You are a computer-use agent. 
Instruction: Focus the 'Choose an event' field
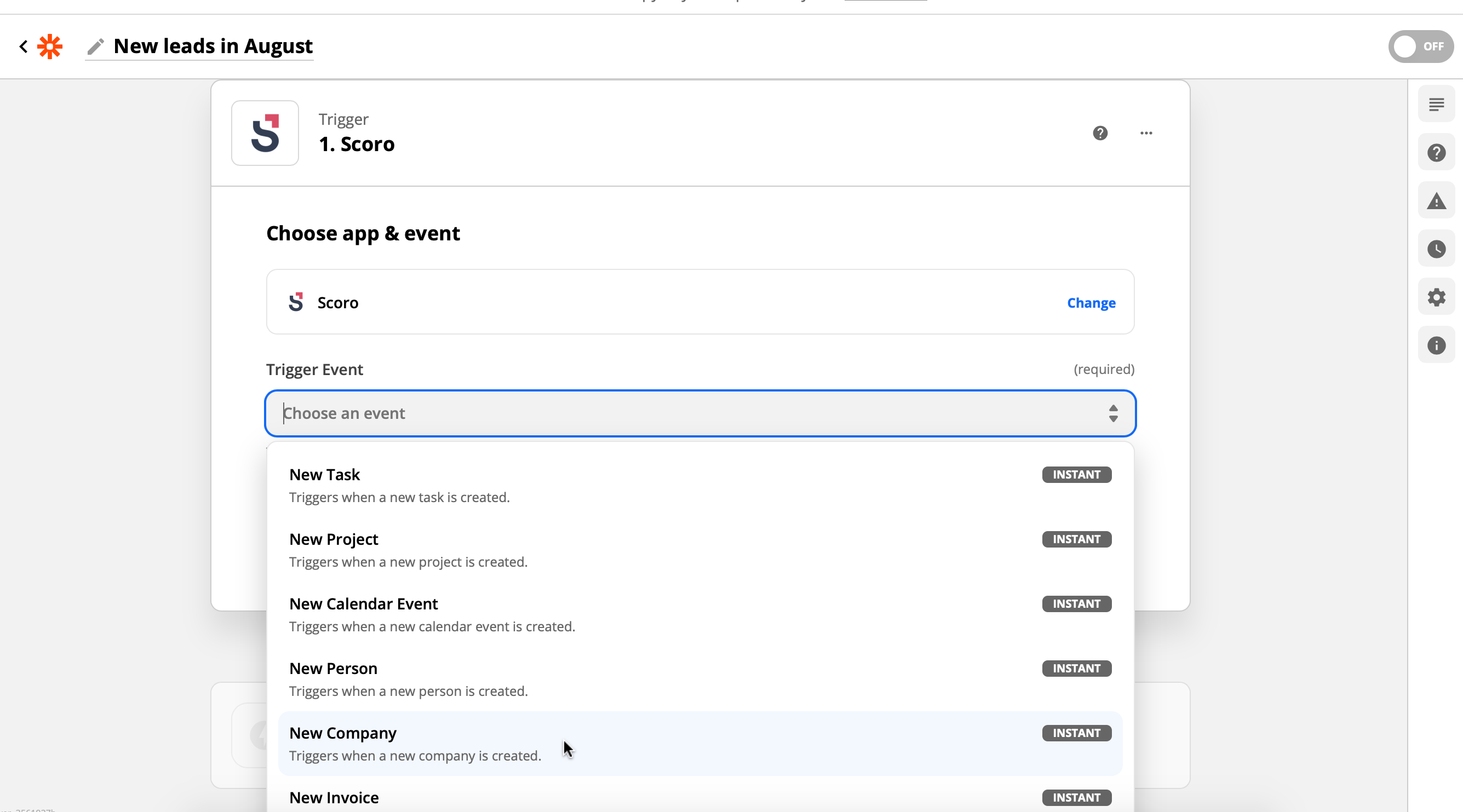pyautogui.click(x=699, y=413)
